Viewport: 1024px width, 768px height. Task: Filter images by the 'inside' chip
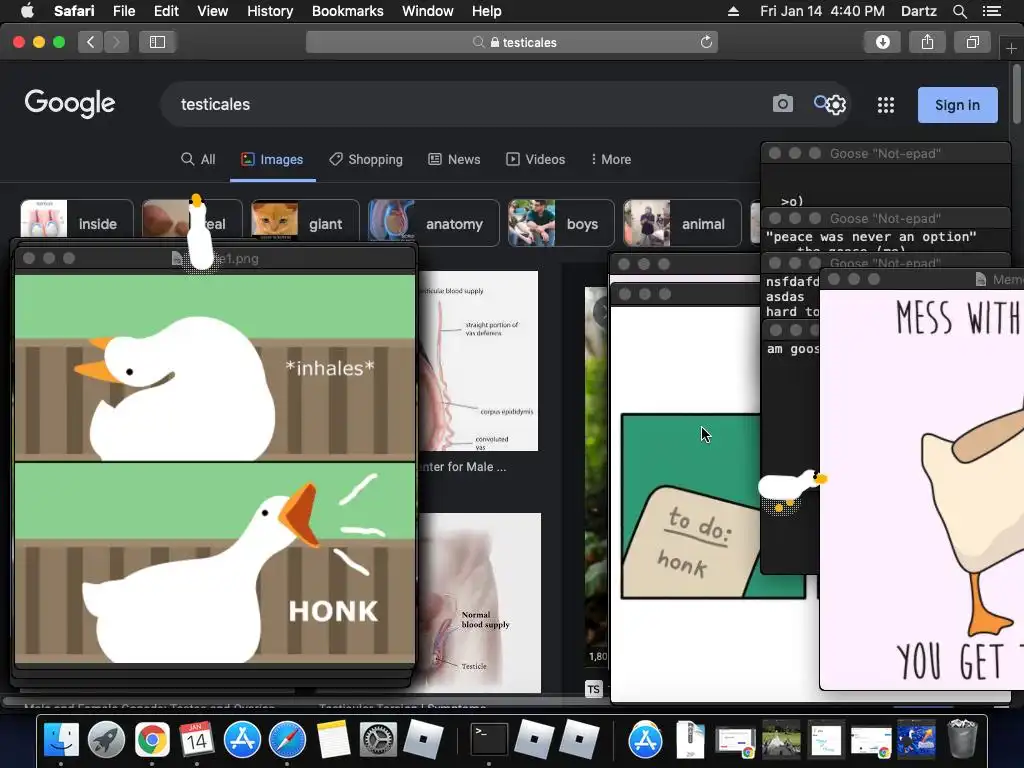click(77, 223)
